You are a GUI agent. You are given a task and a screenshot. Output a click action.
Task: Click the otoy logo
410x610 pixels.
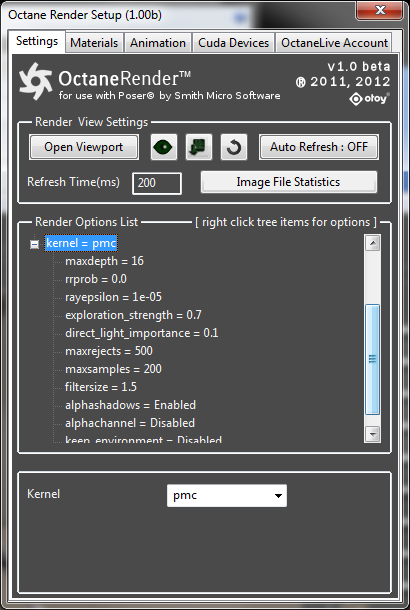pyautogui.click(x=369, y=99)
